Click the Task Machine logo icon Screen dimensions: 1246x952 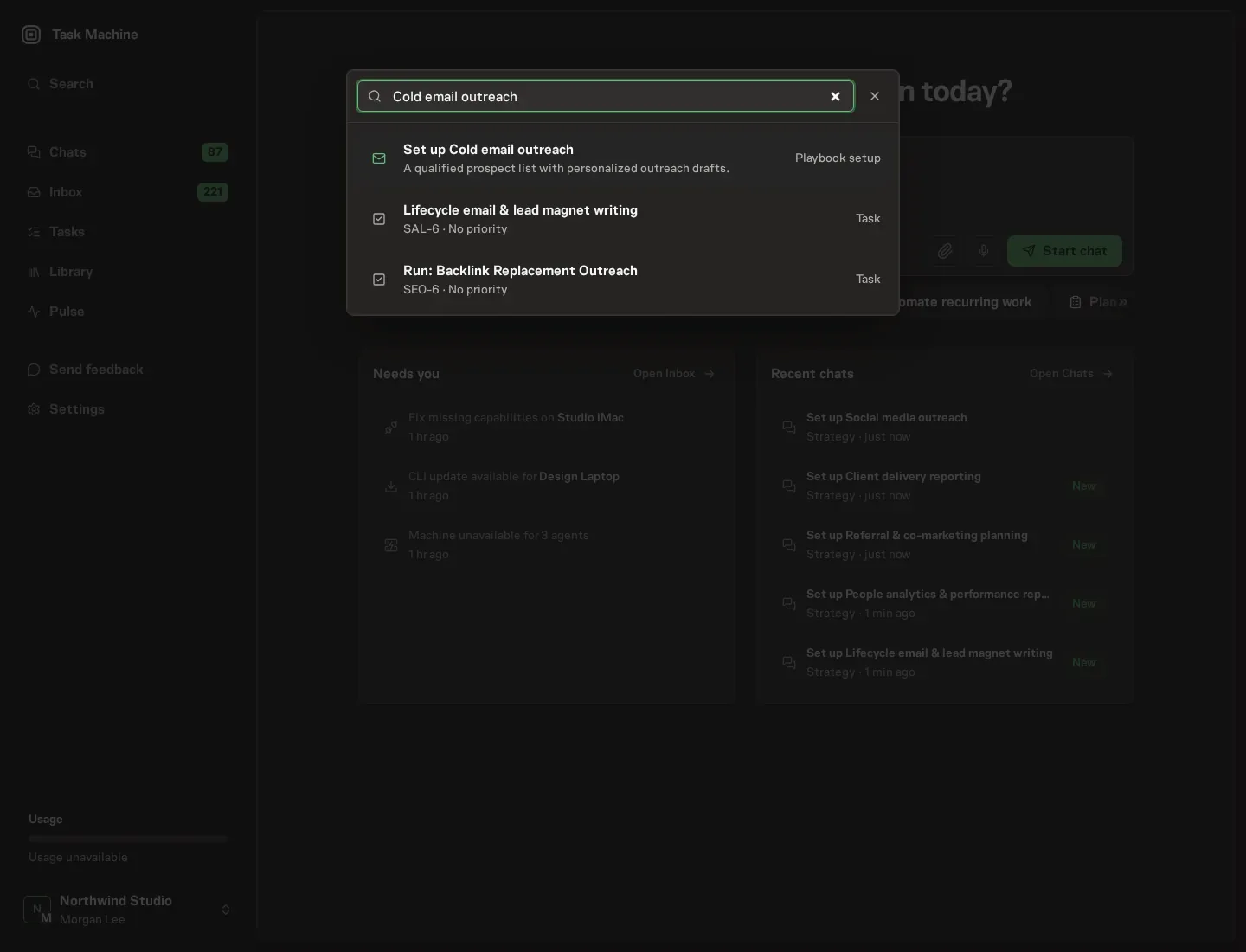pyautogui.click(x=31, y=35)
